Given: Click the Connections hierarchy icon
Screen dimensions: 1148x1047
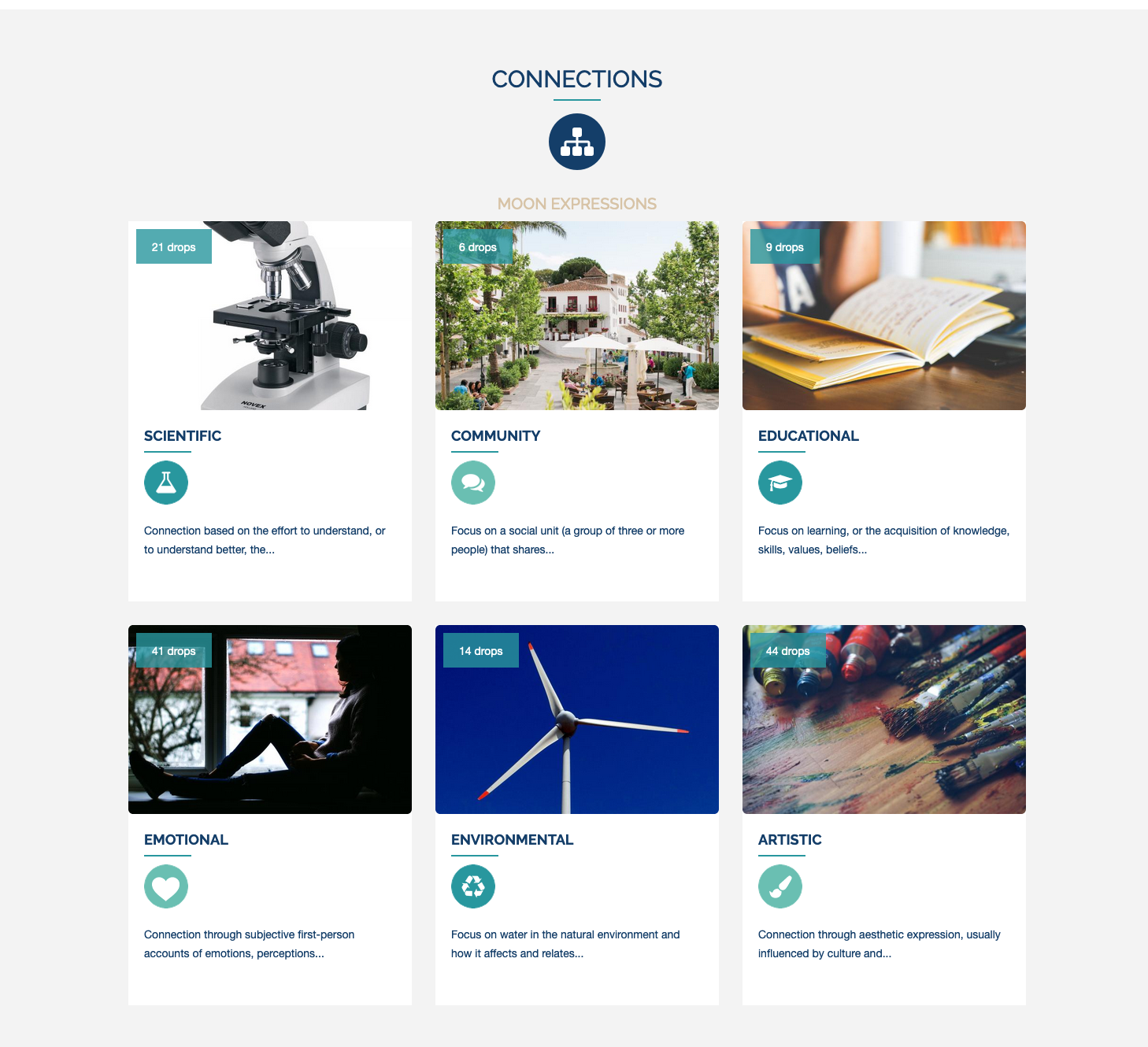Looking at the screenshot, I should (x=577, y=142).
